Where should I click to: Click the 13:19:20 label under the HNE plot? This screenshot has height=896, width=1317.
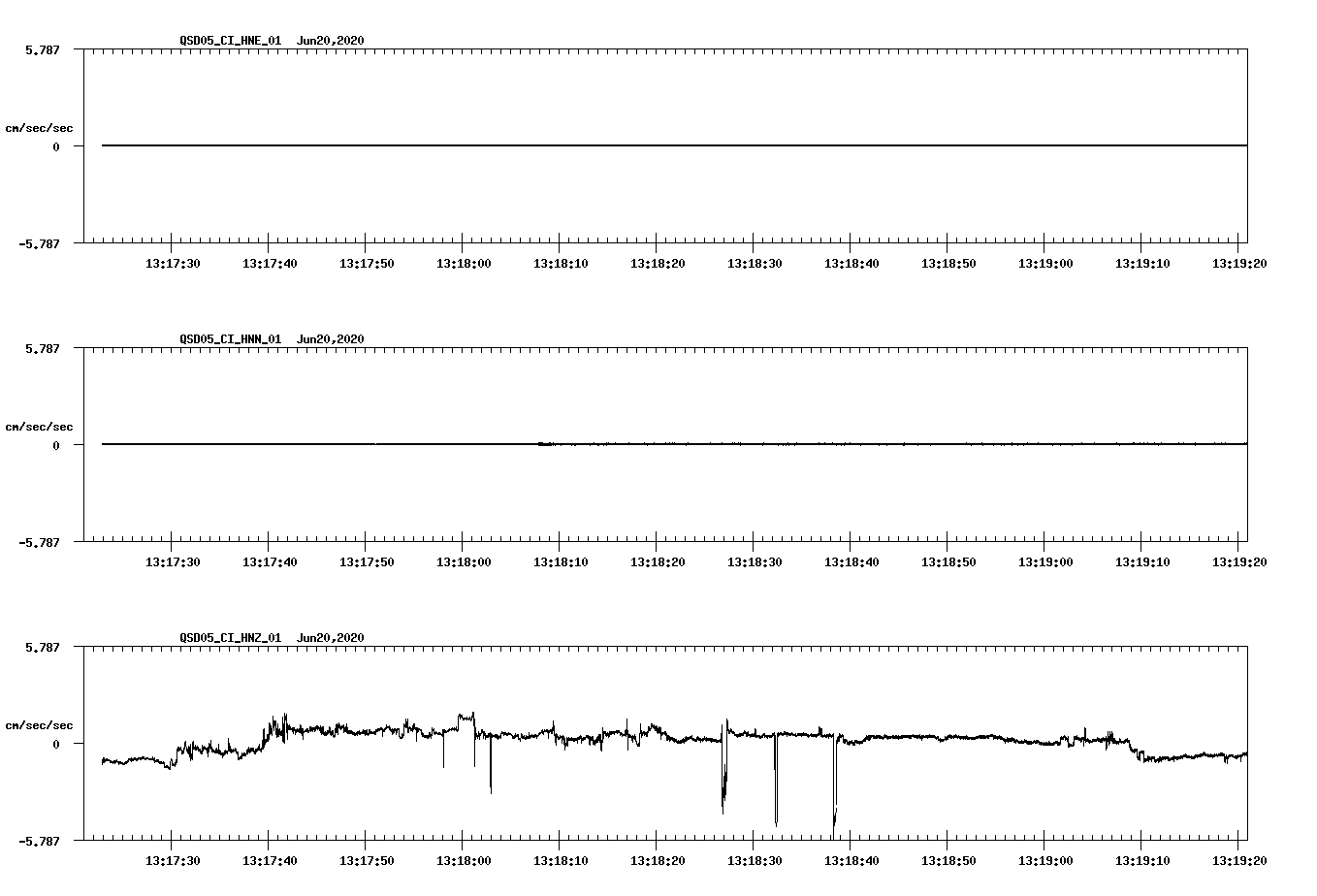point(1239,264)
